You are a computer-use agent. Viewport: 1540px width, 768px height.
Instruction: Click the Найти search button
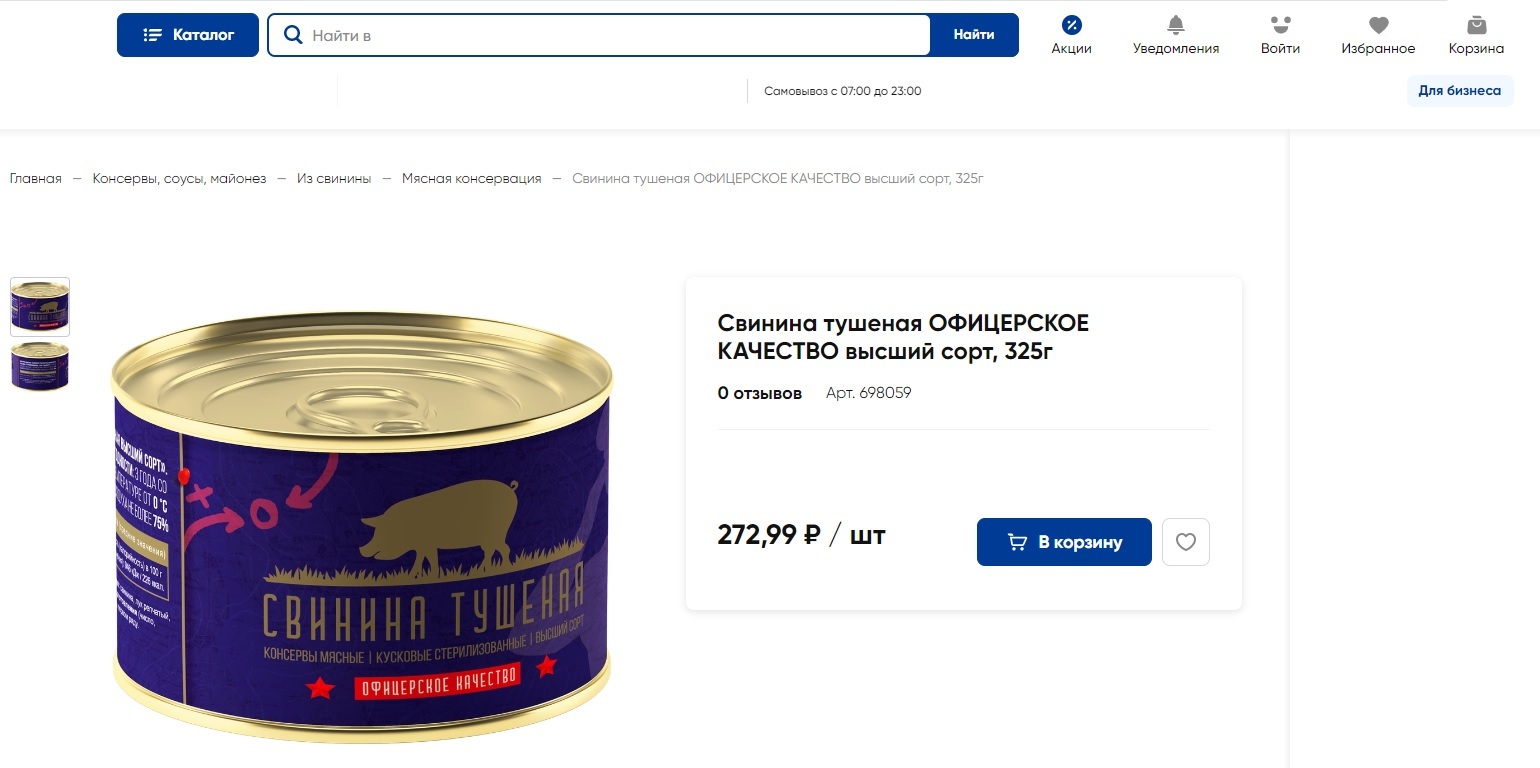[974, 35]
